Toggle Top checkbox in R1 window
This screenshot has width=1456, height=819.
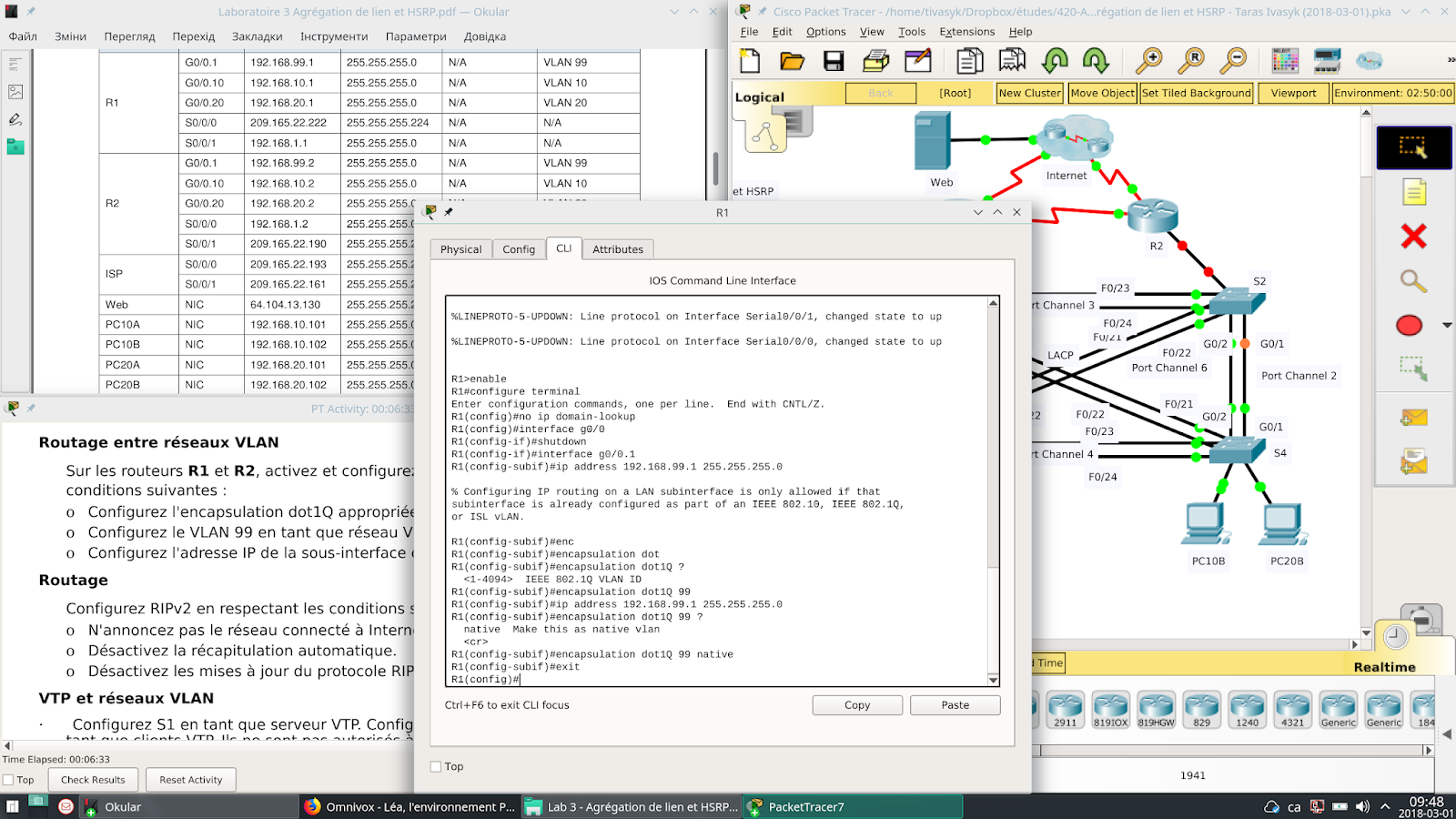pos(436,766)
